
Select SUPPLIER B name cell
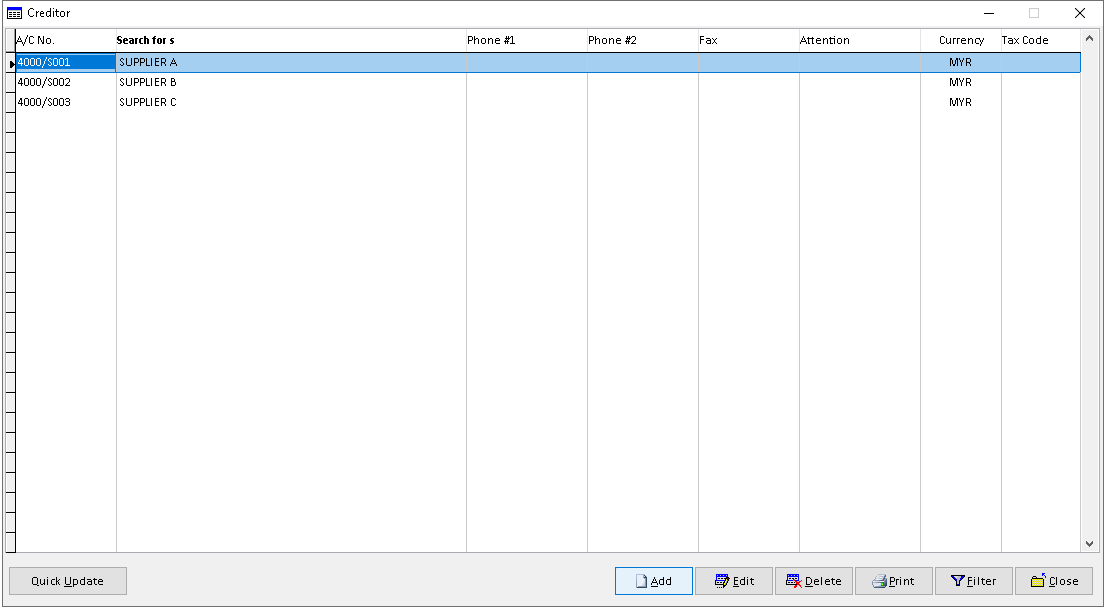click(291, 82)
